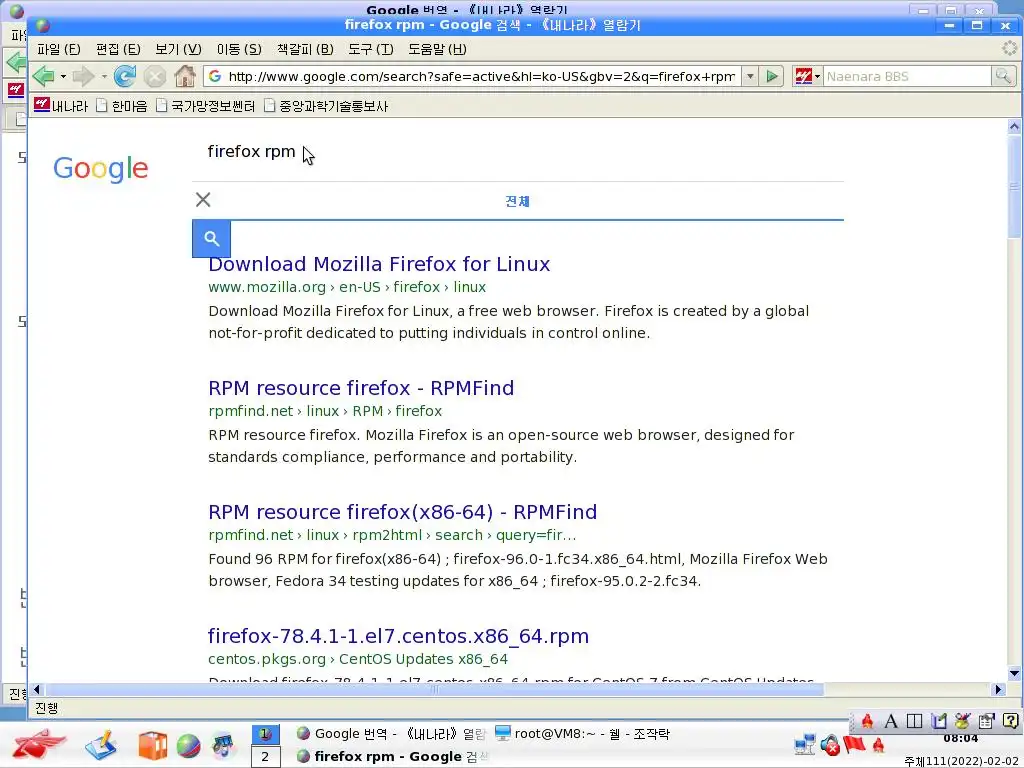This screenshot has width=1024, height=768.
Task: Click the 진행 status bar text
Action: pyautogui.click(x=46, y=708)
